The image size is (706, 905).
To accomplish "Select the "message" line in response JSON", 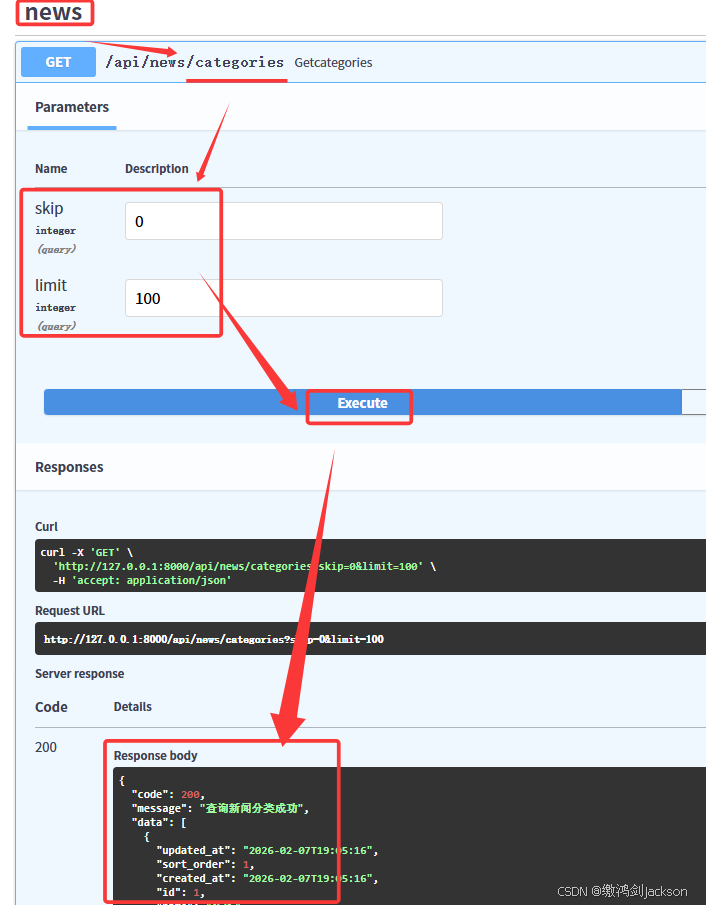I will [220, 808].
